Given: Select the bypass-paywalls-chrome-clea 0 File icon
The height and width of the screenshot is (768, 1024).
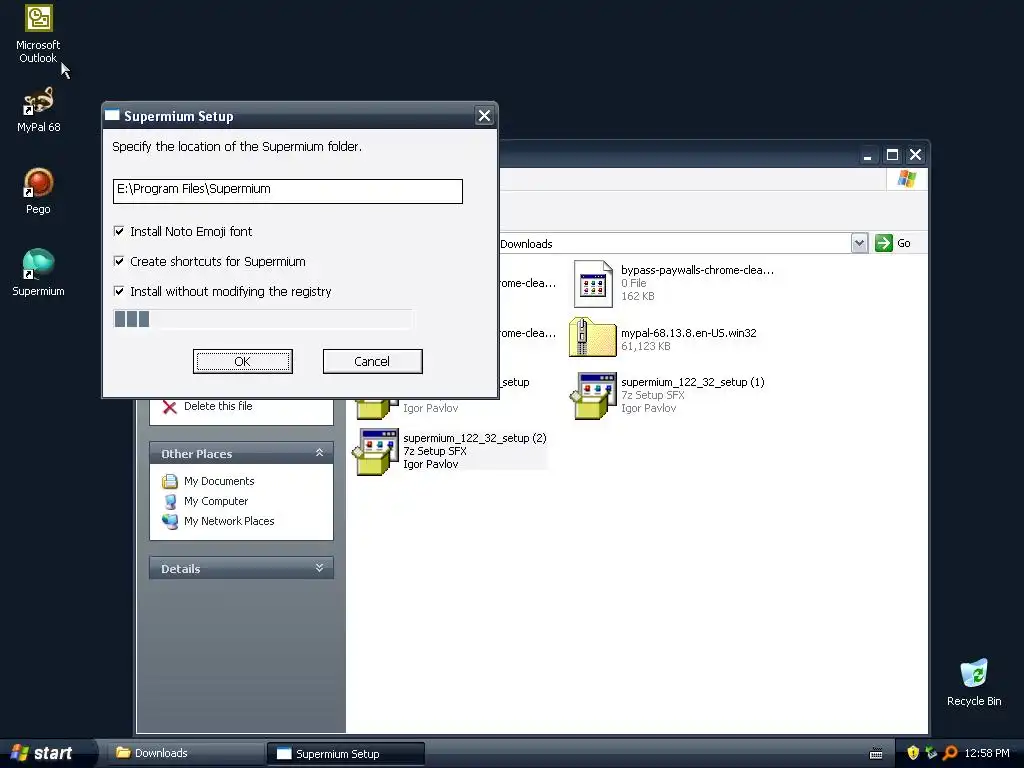Looking at the screenshot, I should (x=593, y=283).
